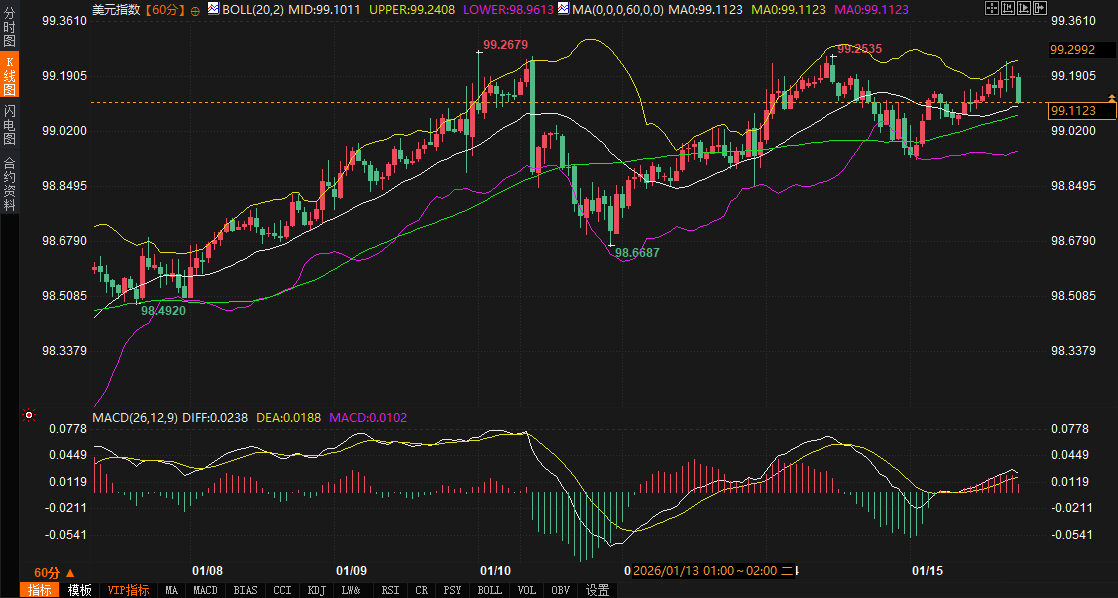Click the circled plus icon beside 60分
1118x598 pixels.
[x=195, y=10]
